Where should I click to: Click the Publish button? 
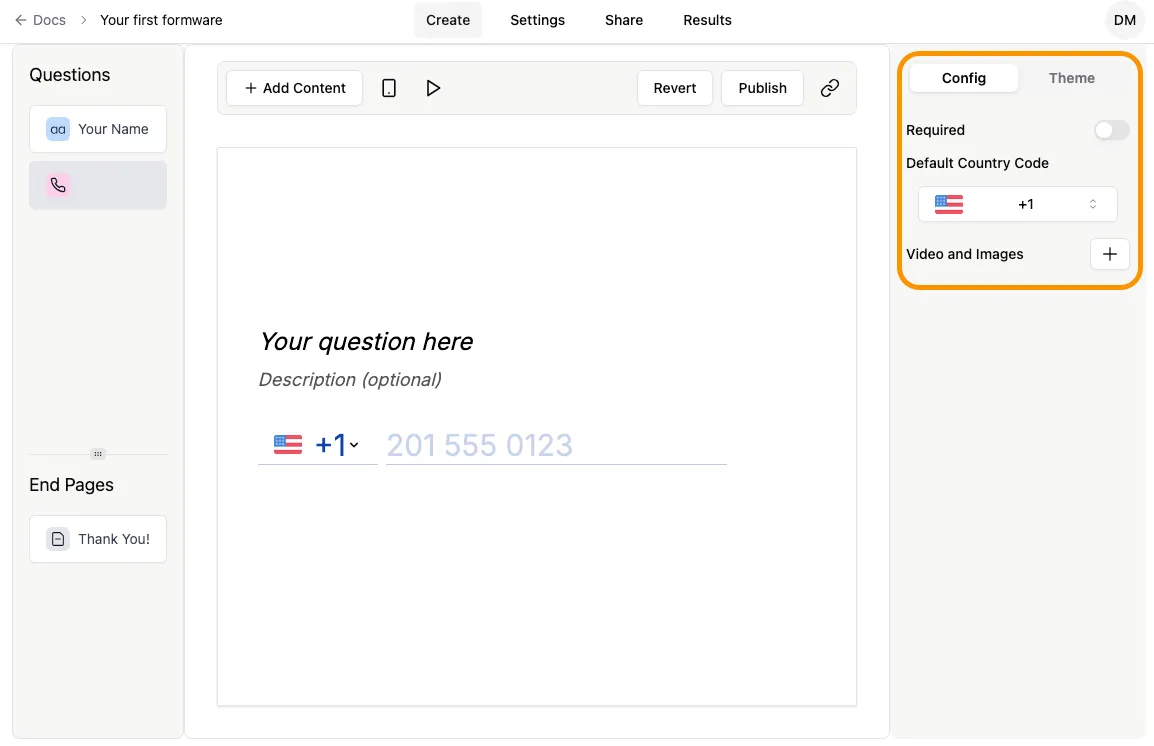(x=762, y=88)
